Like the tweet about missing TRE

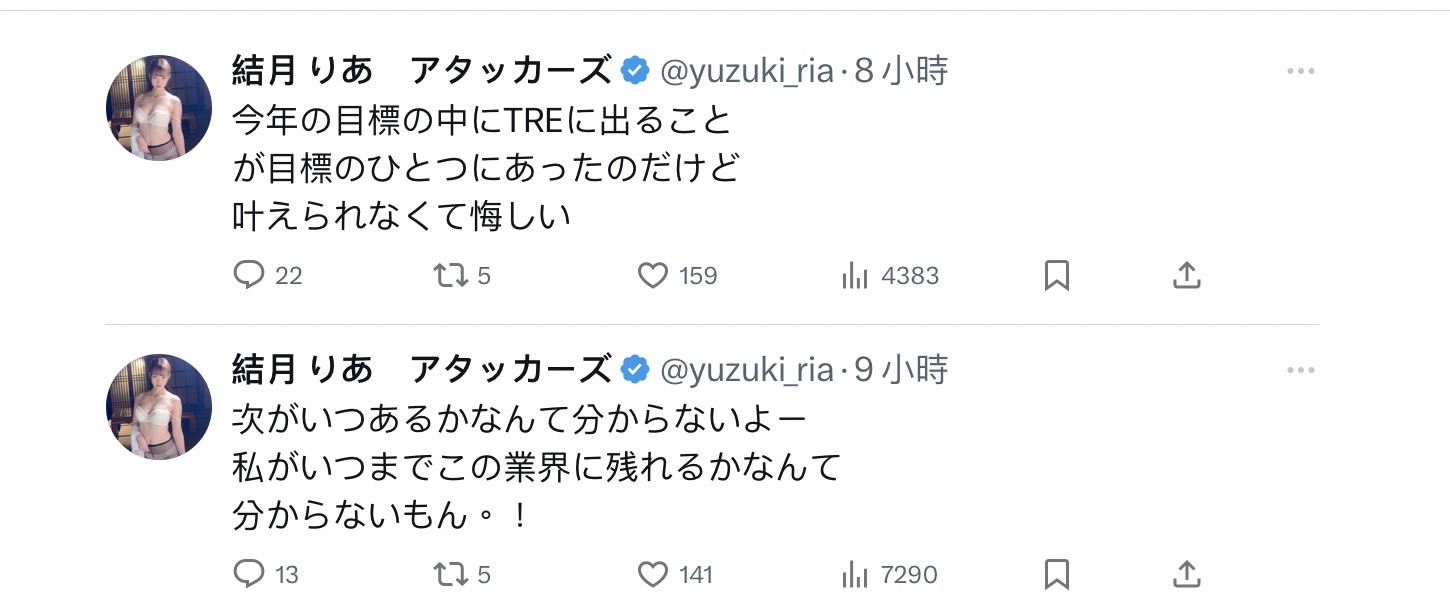(653, 275)
